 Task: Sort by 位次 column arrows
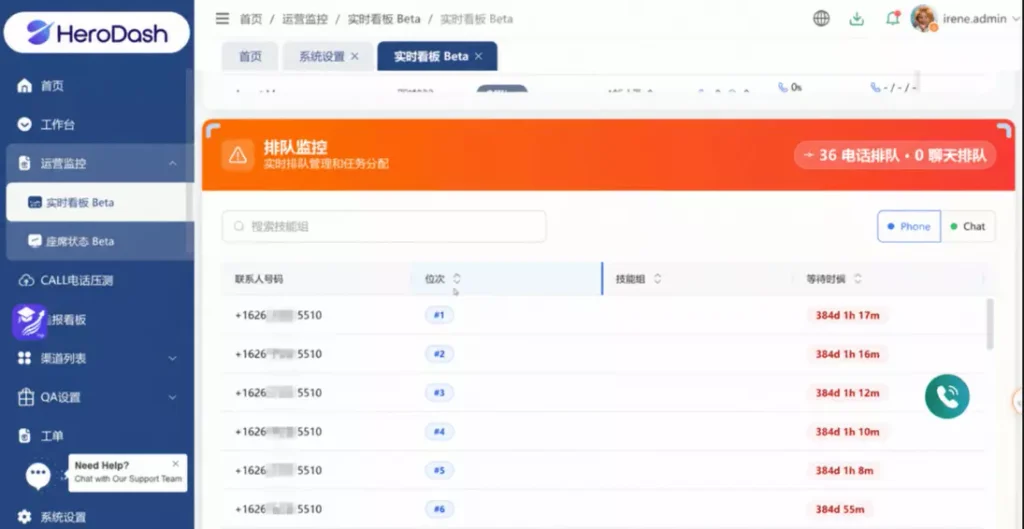[x=456, y=279]
